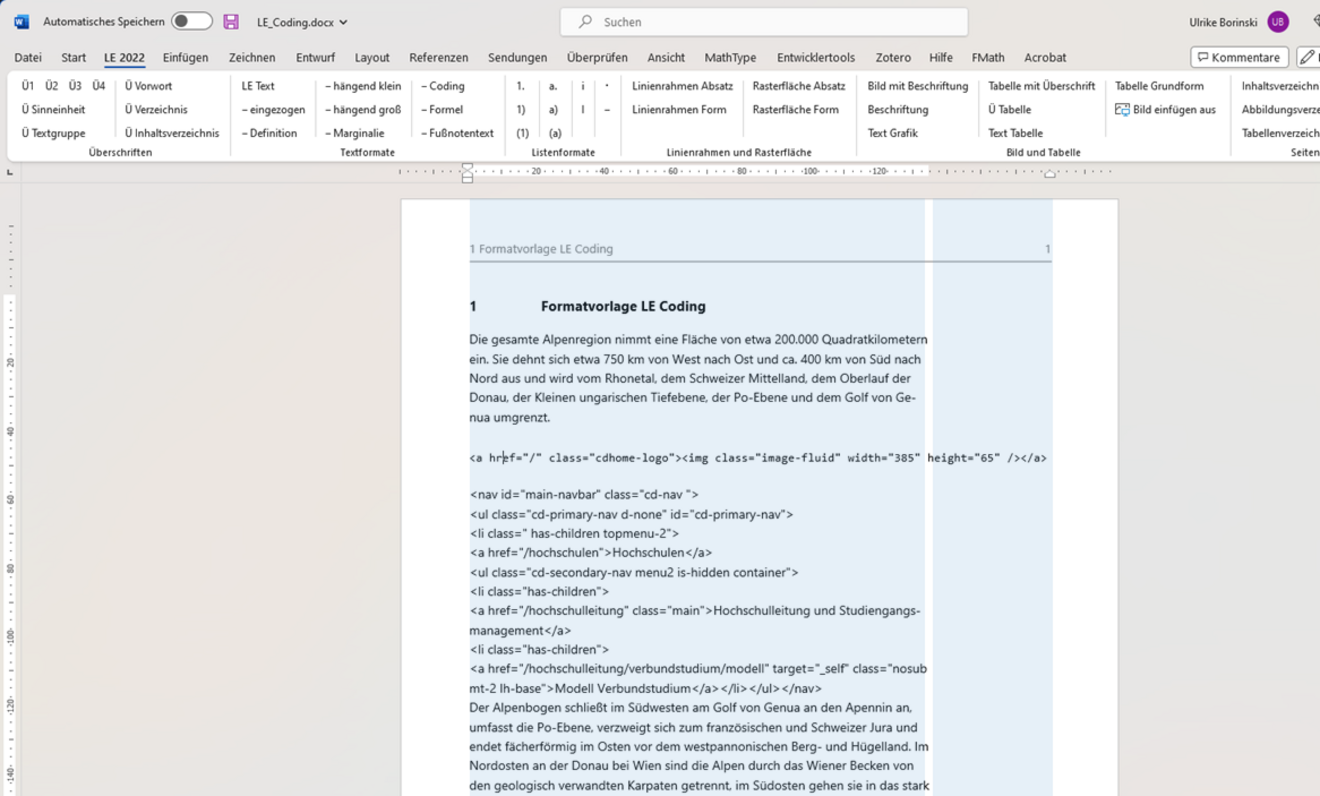This screenshot has width=1320, height=796.
Task: Apply the Ü2 heading style
Action: [51, 86]
